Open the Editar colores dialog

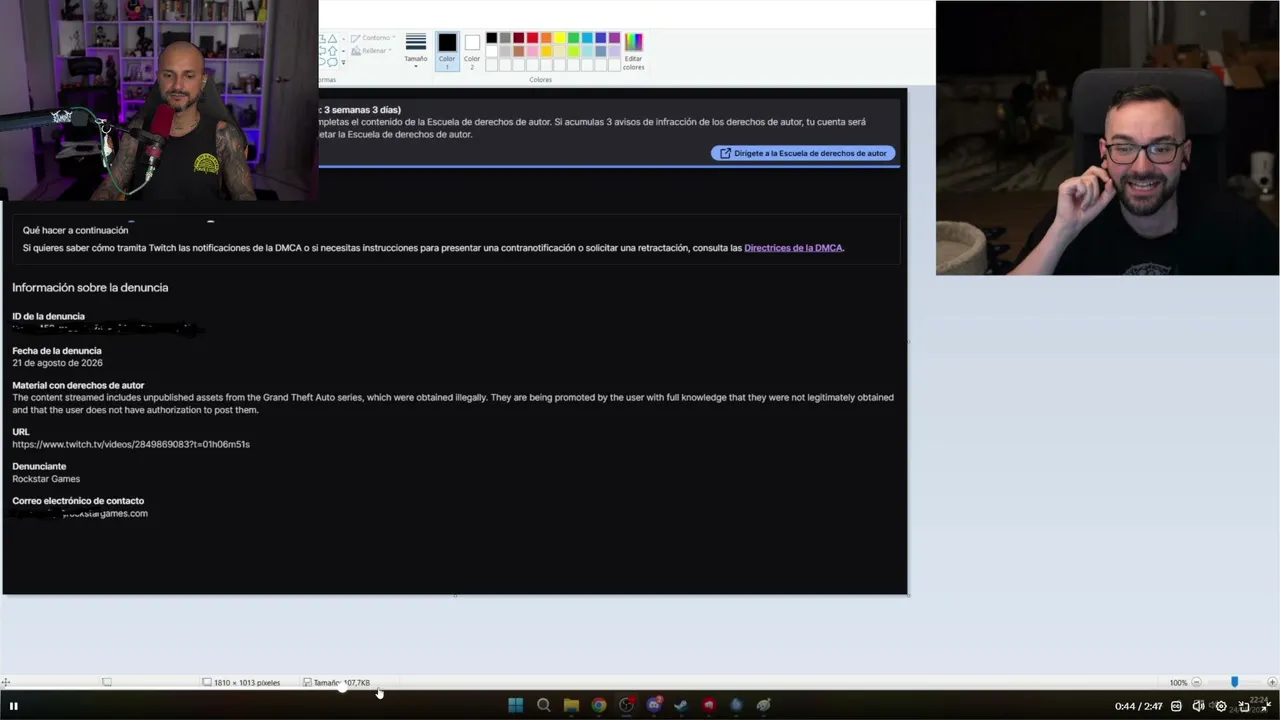(633, 50)
